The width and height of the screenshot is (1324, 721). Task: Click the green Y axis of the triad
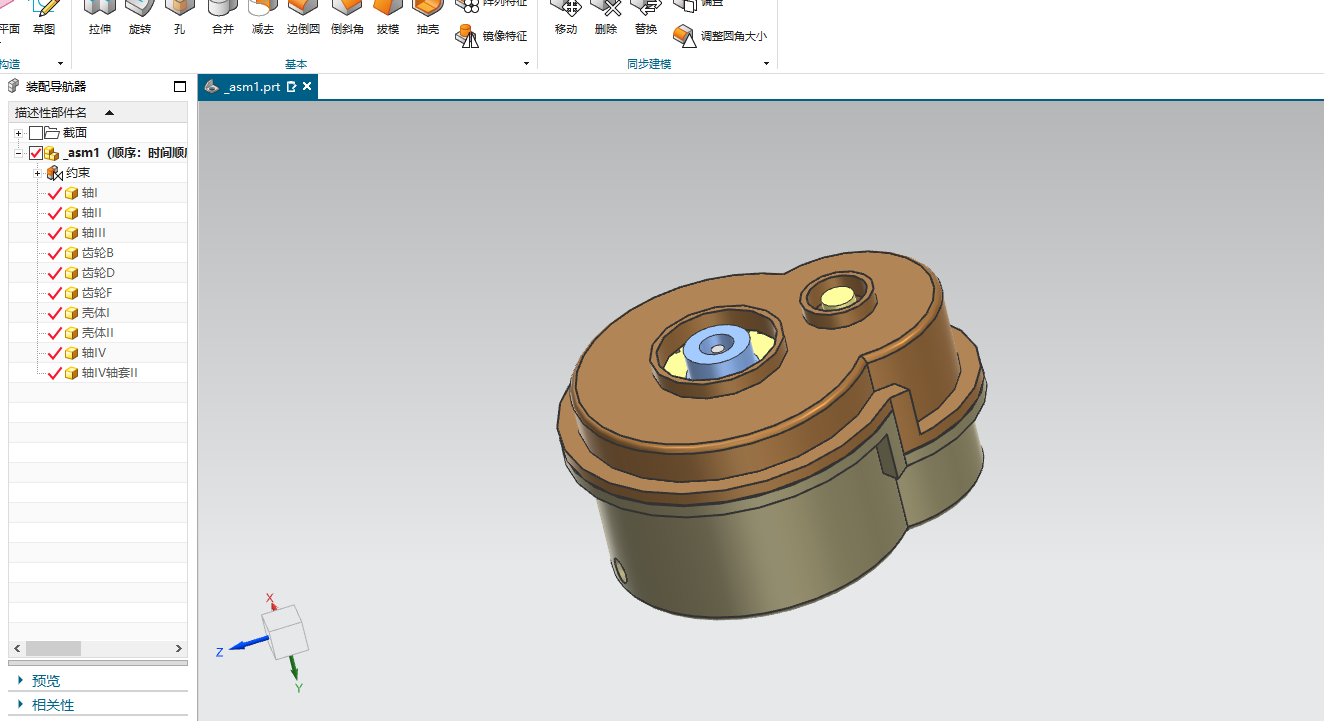pos(294,670)
